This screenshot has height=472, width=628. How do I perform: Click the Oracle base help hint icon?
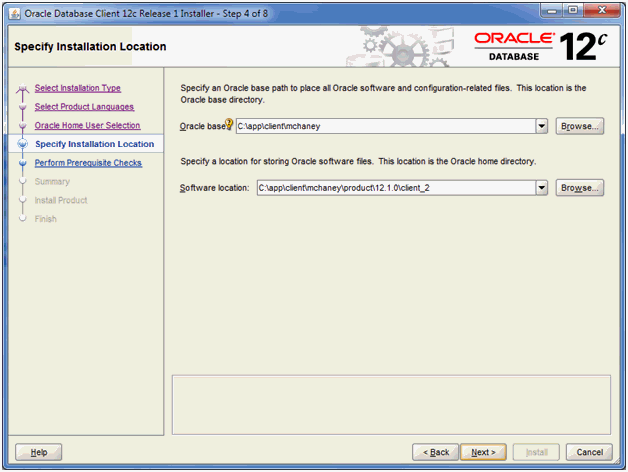pos(229,123)
